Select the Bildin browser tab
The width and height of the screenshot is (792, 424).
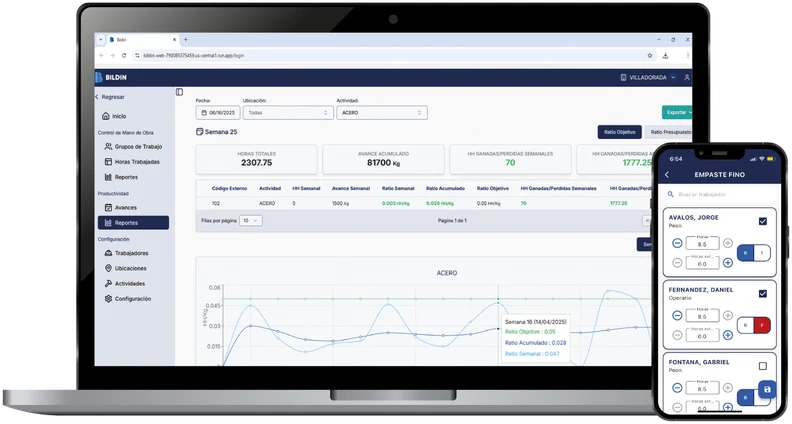[142, 39]
